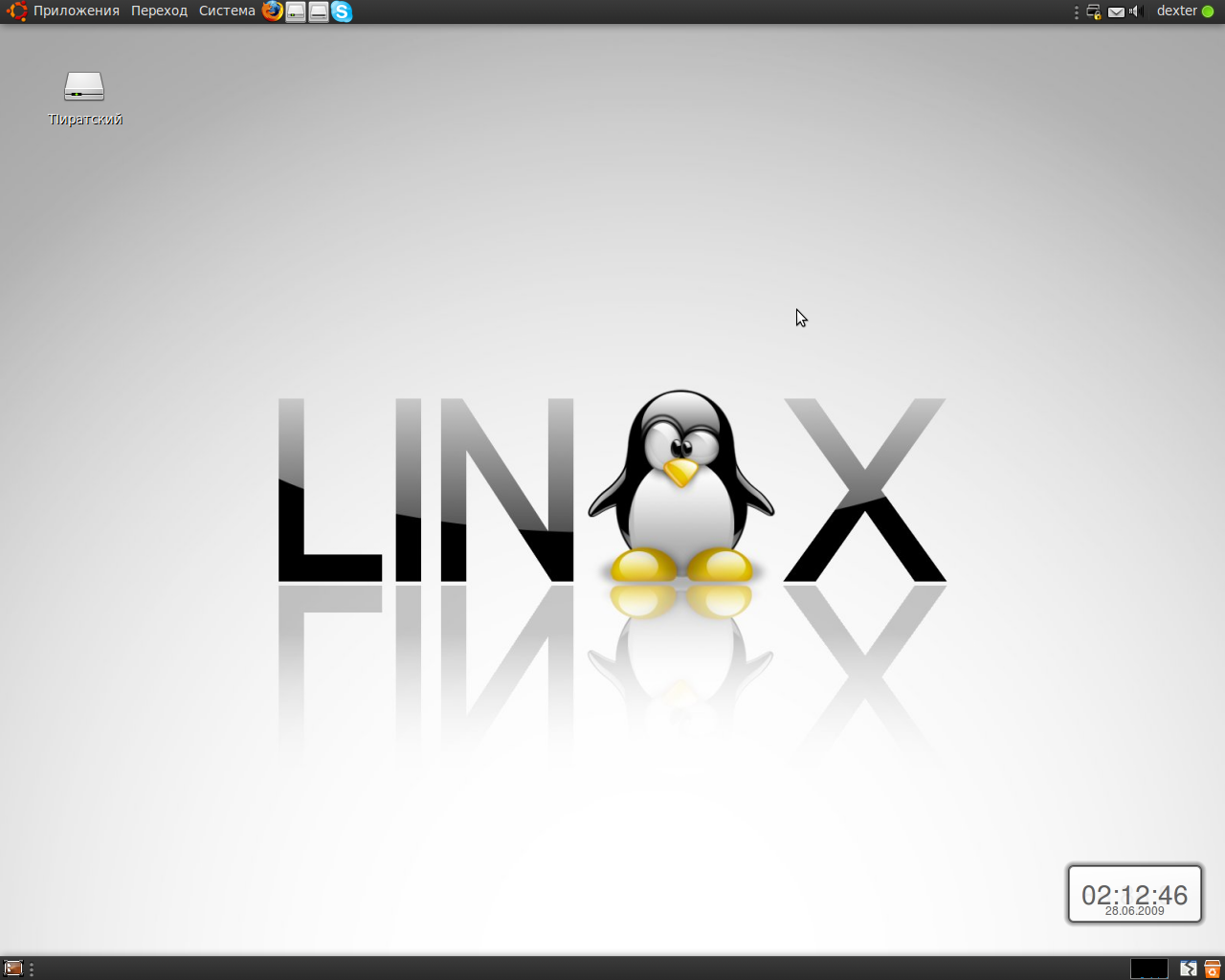Launch Firefox from the top panel
Screen dimensions: 1225x980
[273, 11]
